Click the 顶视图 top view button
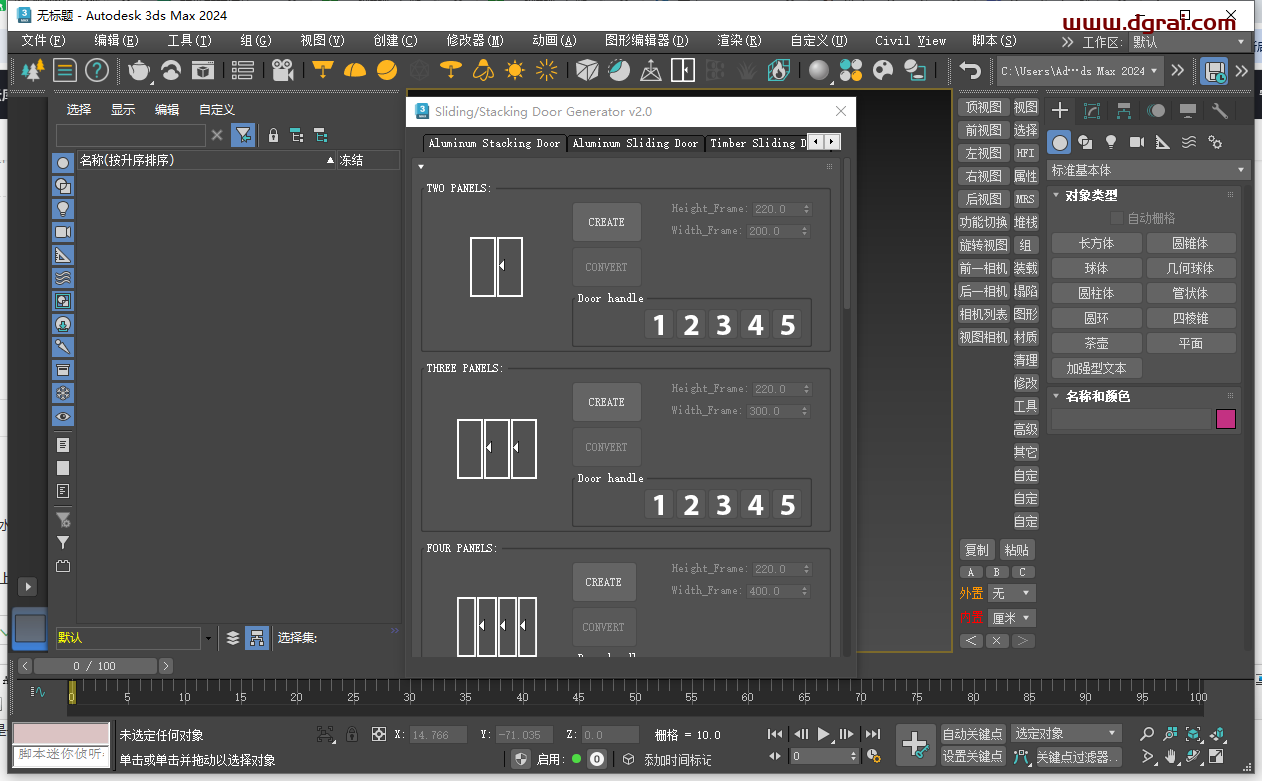Image resolution: width=1262 pixels, height=781 pixels. click(x=983, y=107)
